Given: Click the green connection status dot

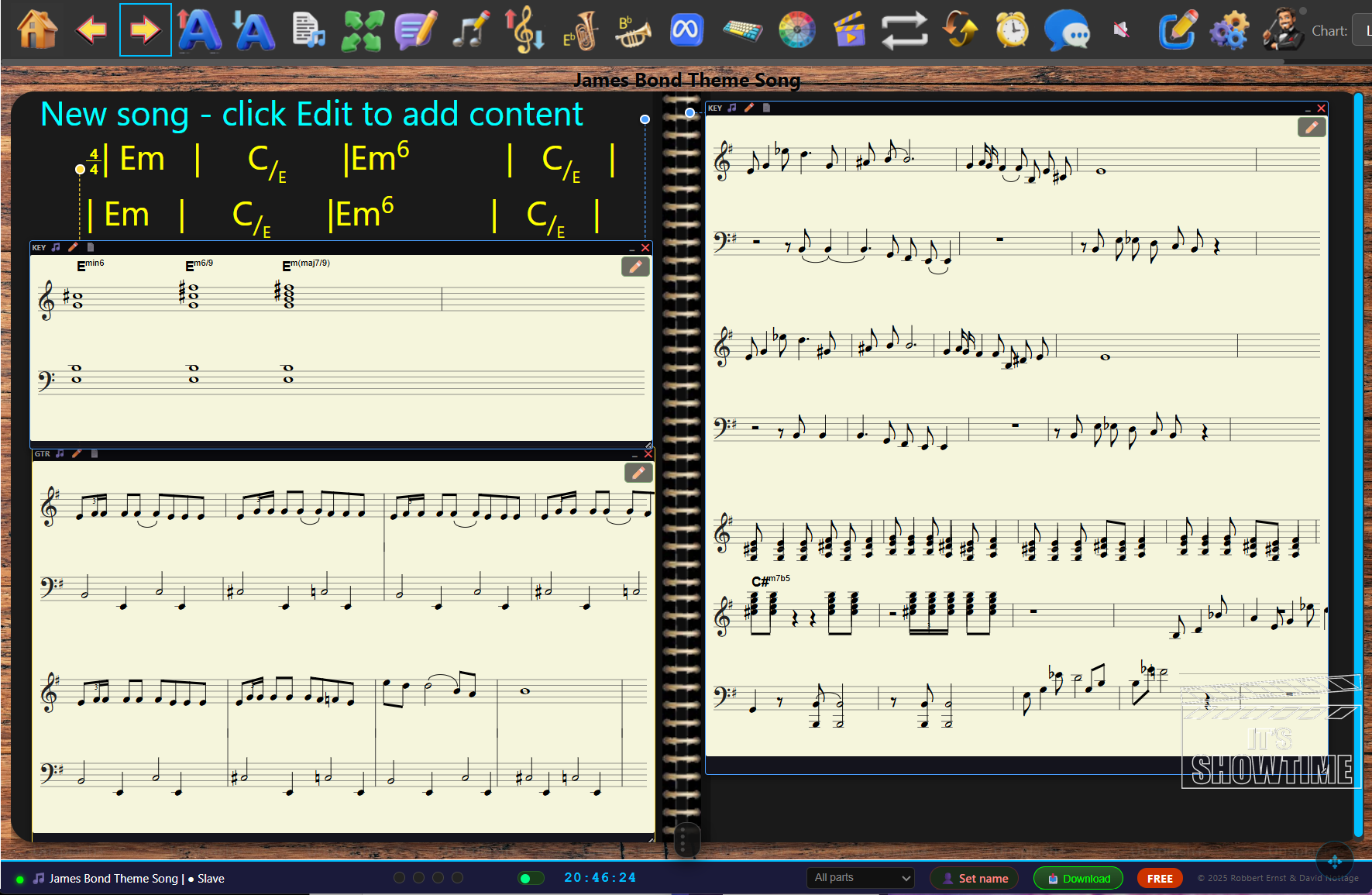Looking at the screenshot, I should pyautogui.click(x=19, y=880).
